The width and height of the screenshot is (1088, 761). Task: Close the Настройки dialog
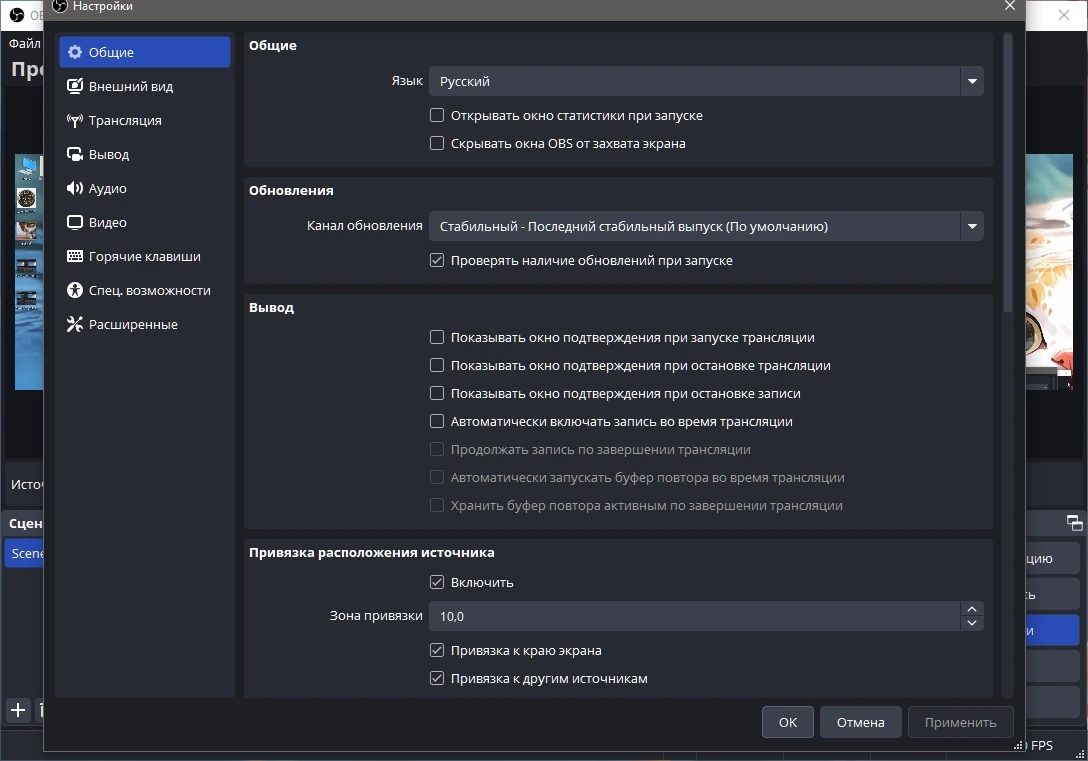tap(1010, 6)
